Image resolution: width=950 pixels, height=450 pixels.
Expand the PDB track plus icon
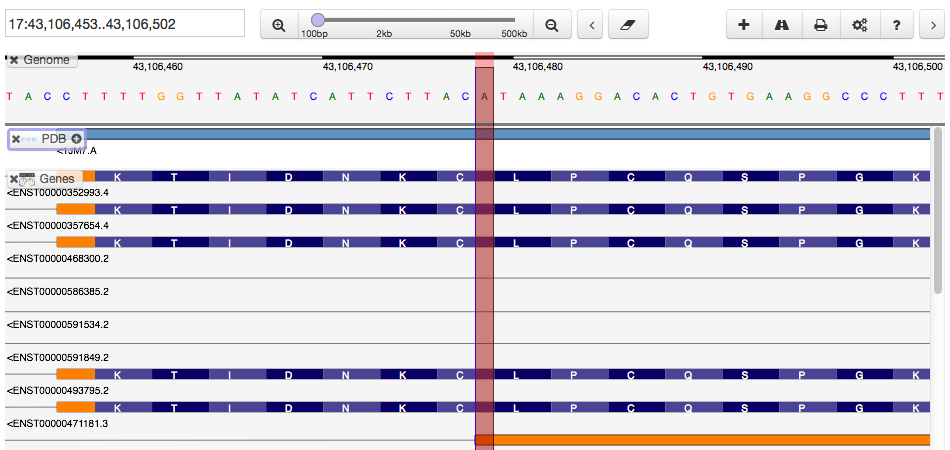pyautogui.click(x=77, y=139)
